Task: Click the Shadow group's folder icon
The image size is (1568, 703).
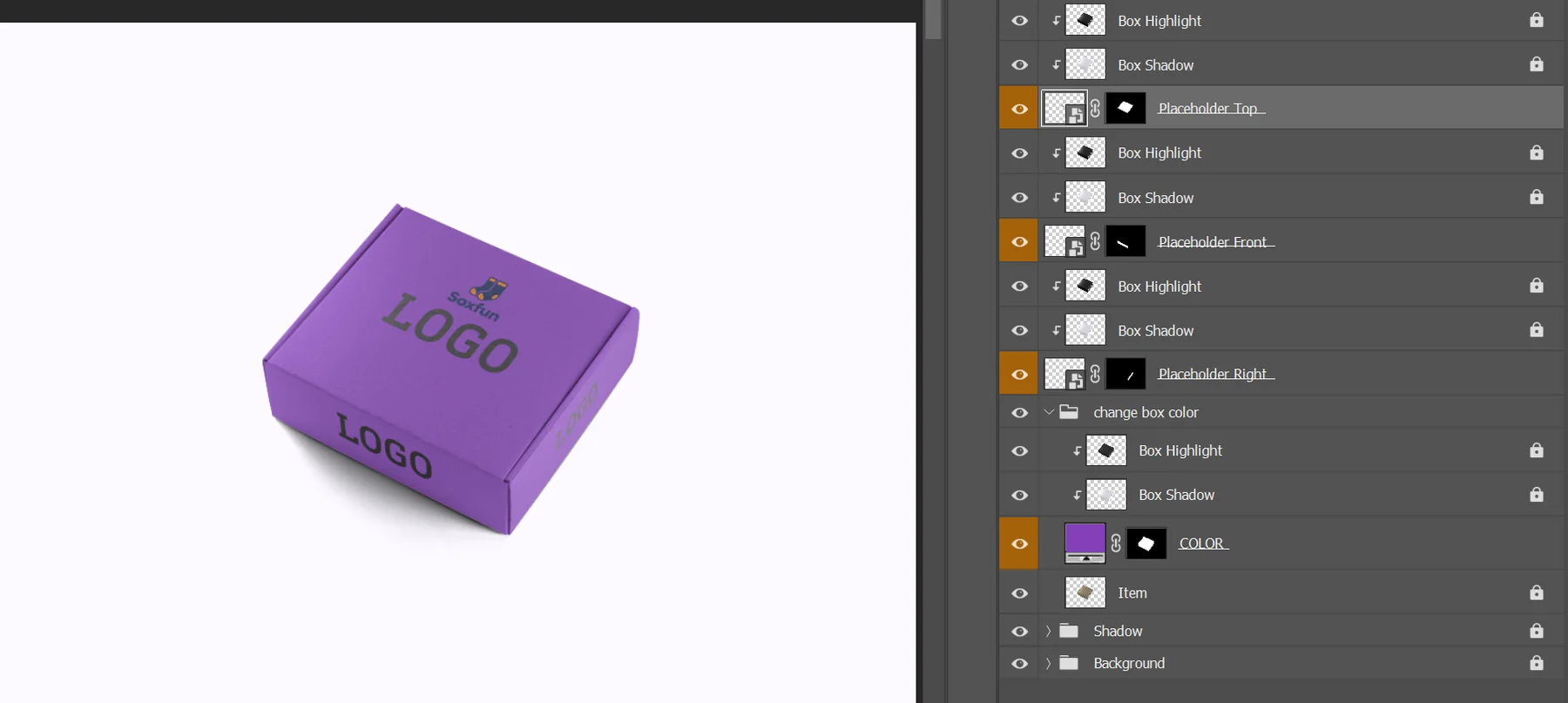Action: tap(1069, 631)
